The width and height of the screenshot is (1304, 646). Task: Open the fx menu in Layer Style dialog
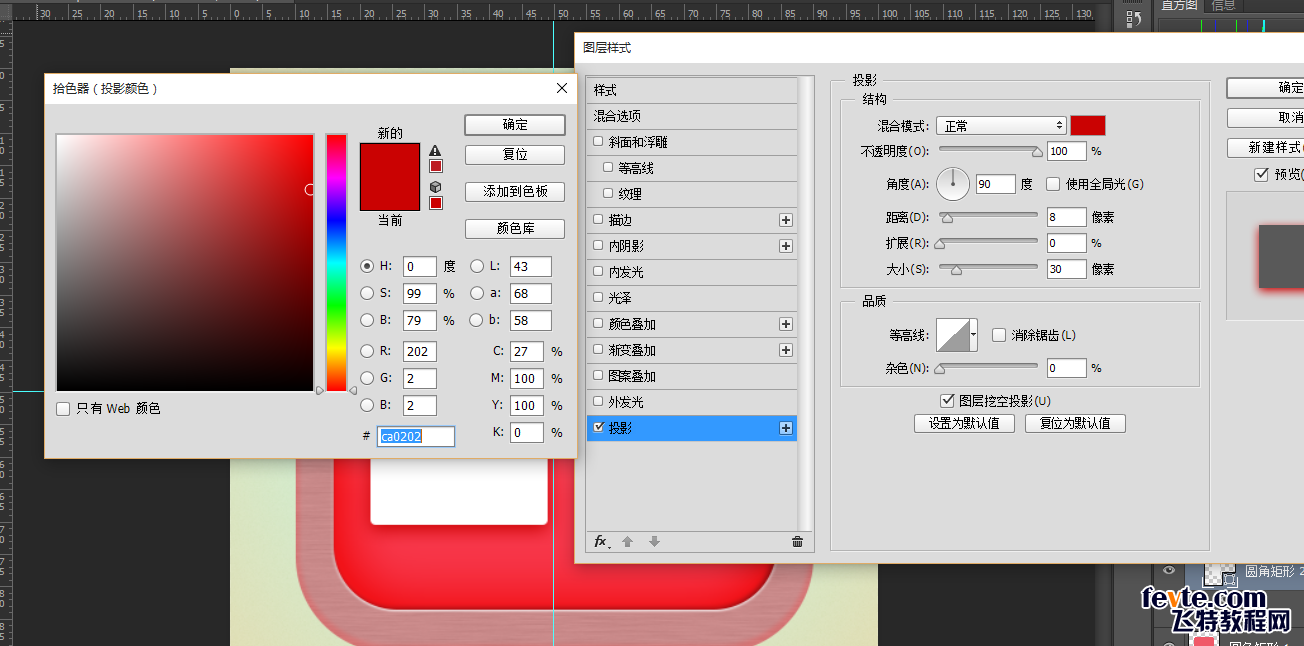tap(601, 541)
